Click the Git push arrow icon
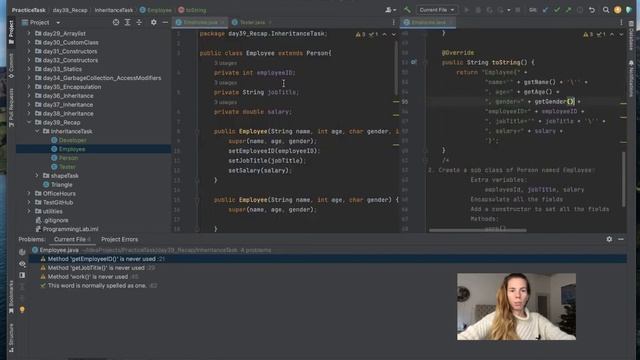Viewport: 640px width, 360px height. click(568, 10)
